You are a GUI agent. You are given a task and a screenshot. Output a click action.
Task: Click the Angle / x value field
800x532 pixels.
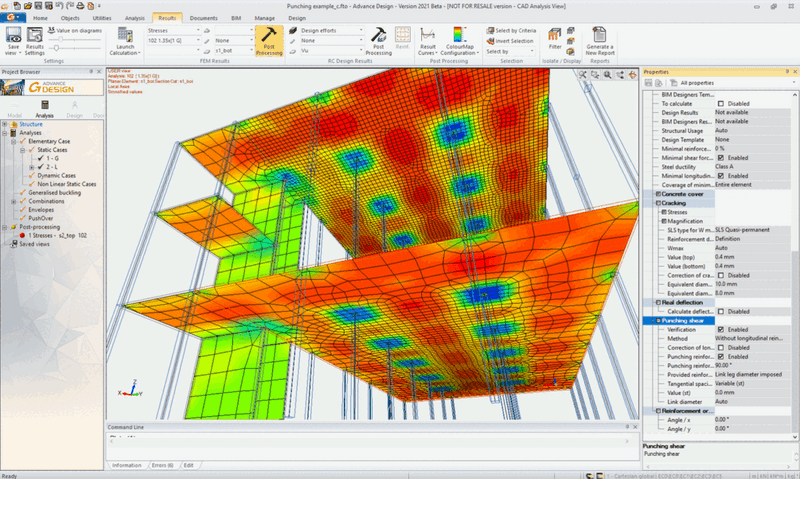(752, 420)
